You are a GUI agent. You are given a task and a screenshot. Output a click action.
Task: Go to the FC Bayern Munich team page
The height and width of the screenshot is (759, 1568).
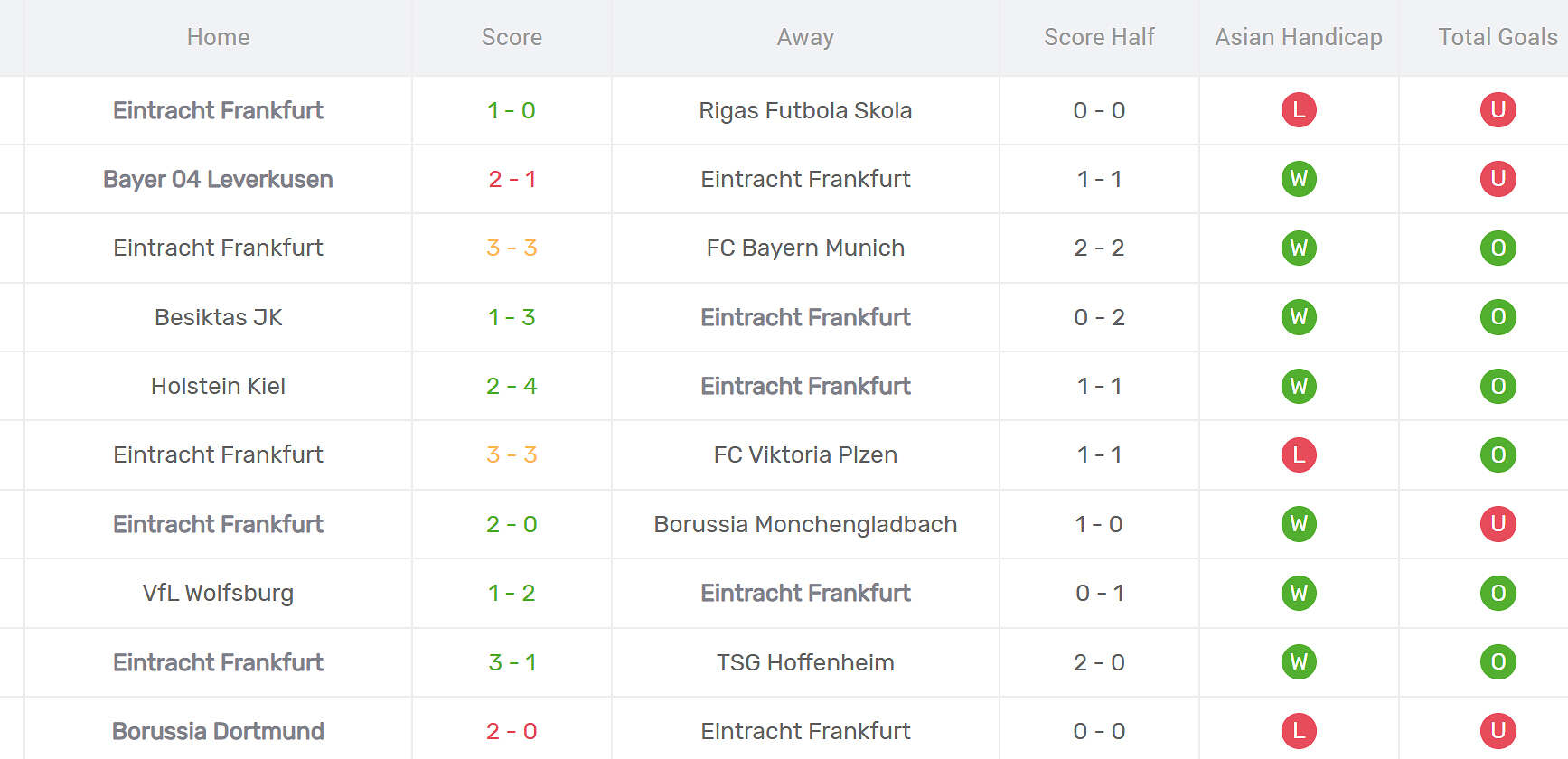pos(805,248)
